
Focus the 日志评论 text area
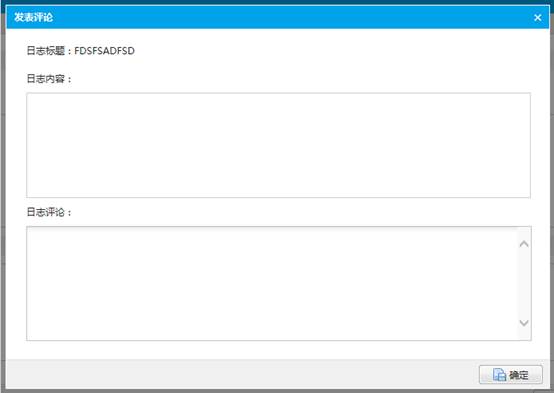pyautogui.click(x=272, y=283)
